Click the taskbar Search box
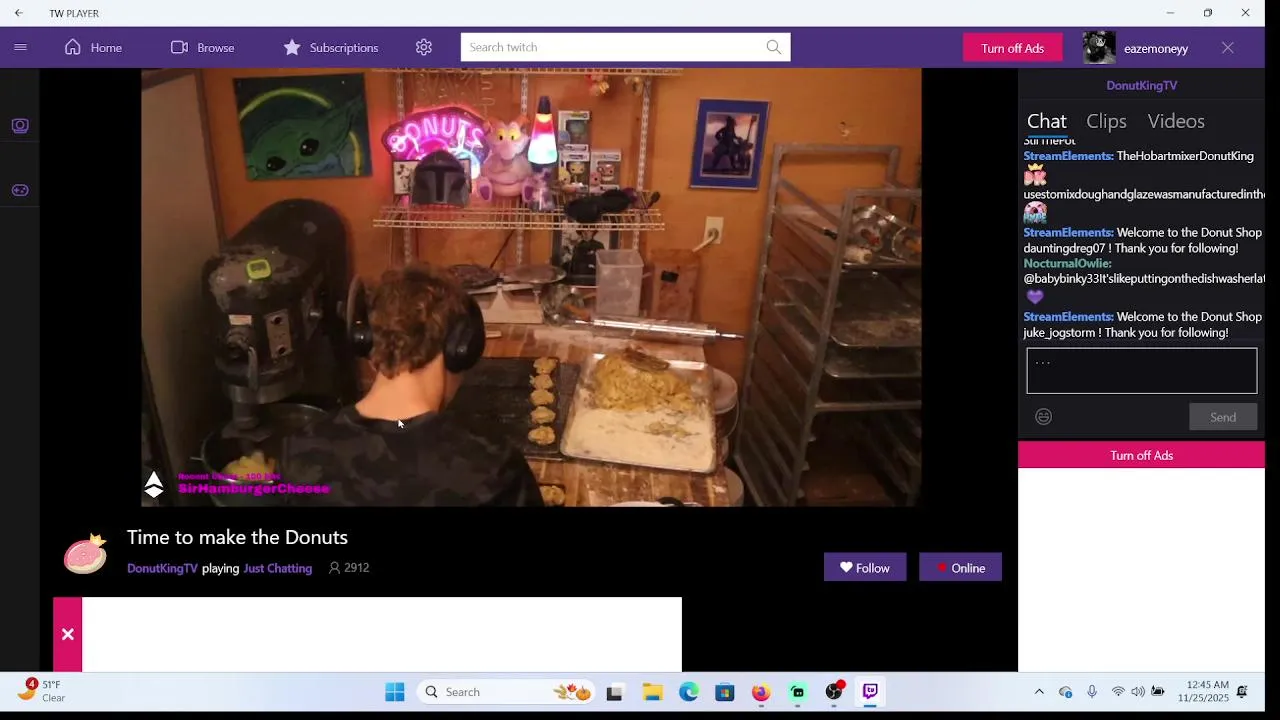The height and width of the screenshot is (720, 1280). coord(506,692)
